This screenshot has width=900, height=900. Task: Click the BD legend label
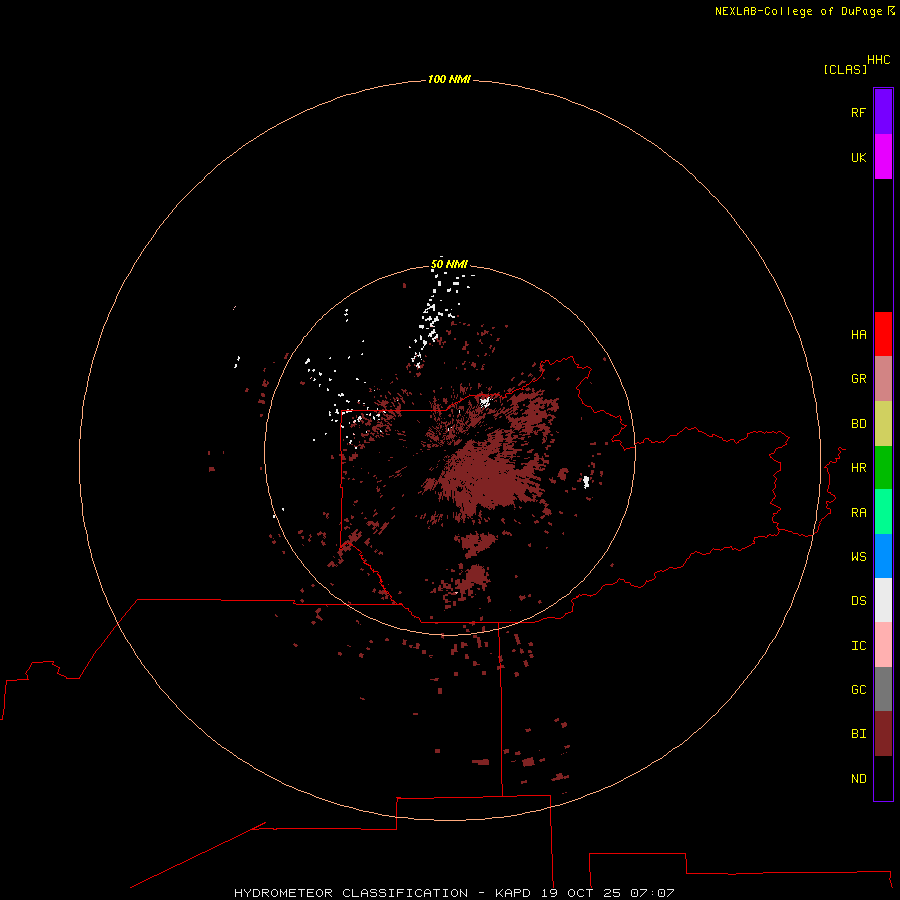[858, 424]
